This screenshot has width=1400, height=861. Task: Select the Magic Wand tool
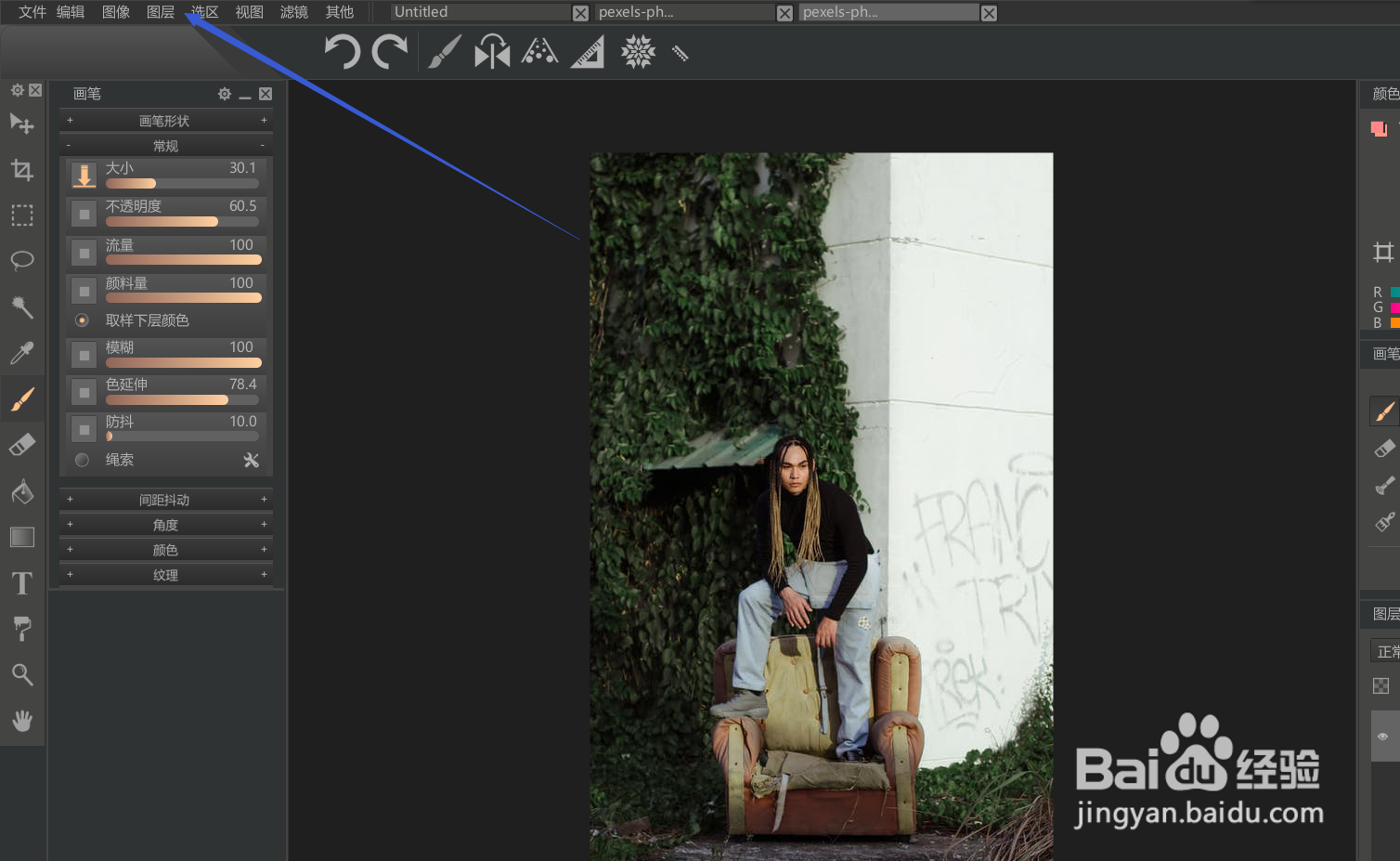point(22,307)
